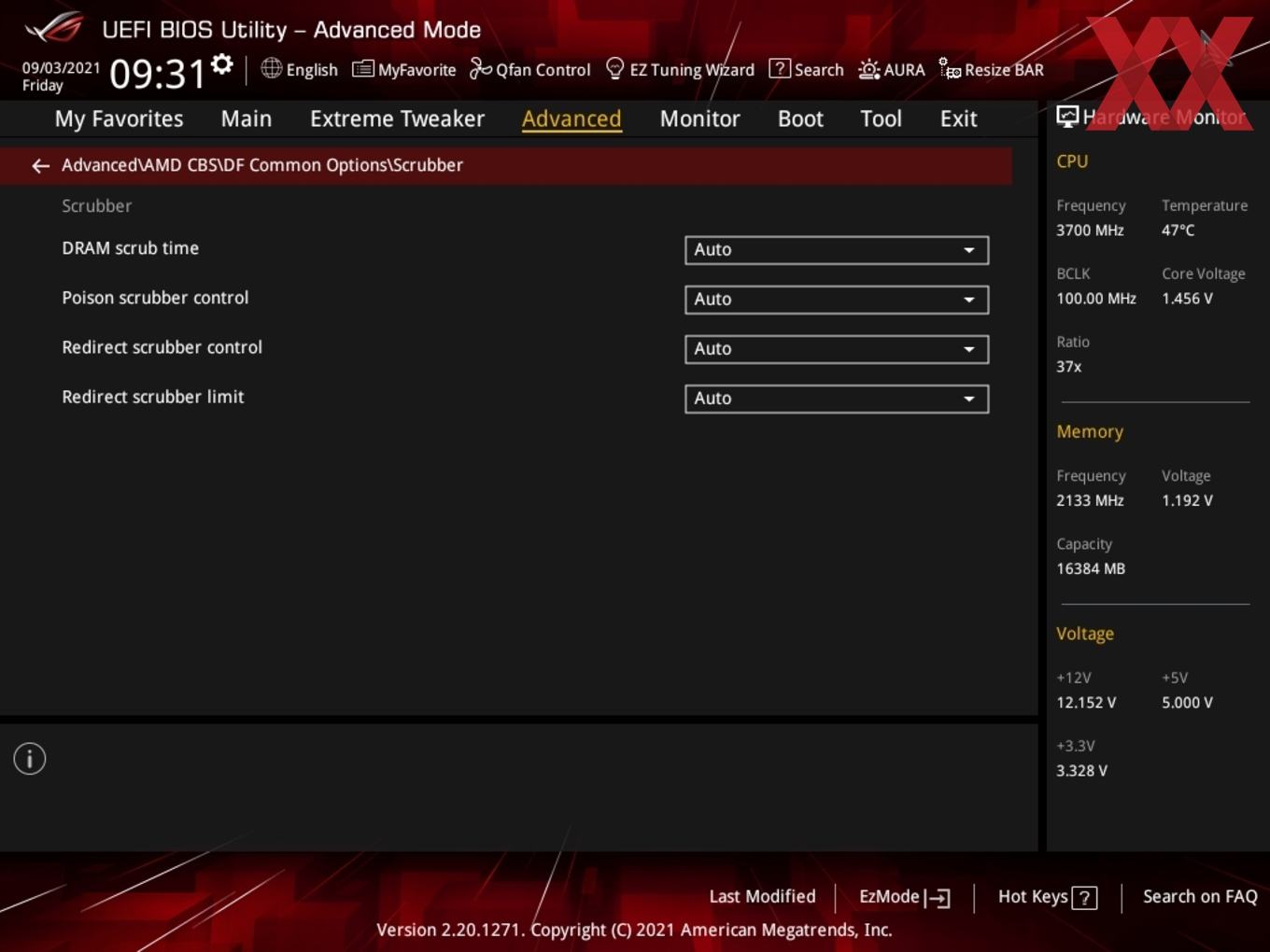Click +3.3V value 3.328 V
Viewport: 1270px width, 952px height.
click(1081, 771)
